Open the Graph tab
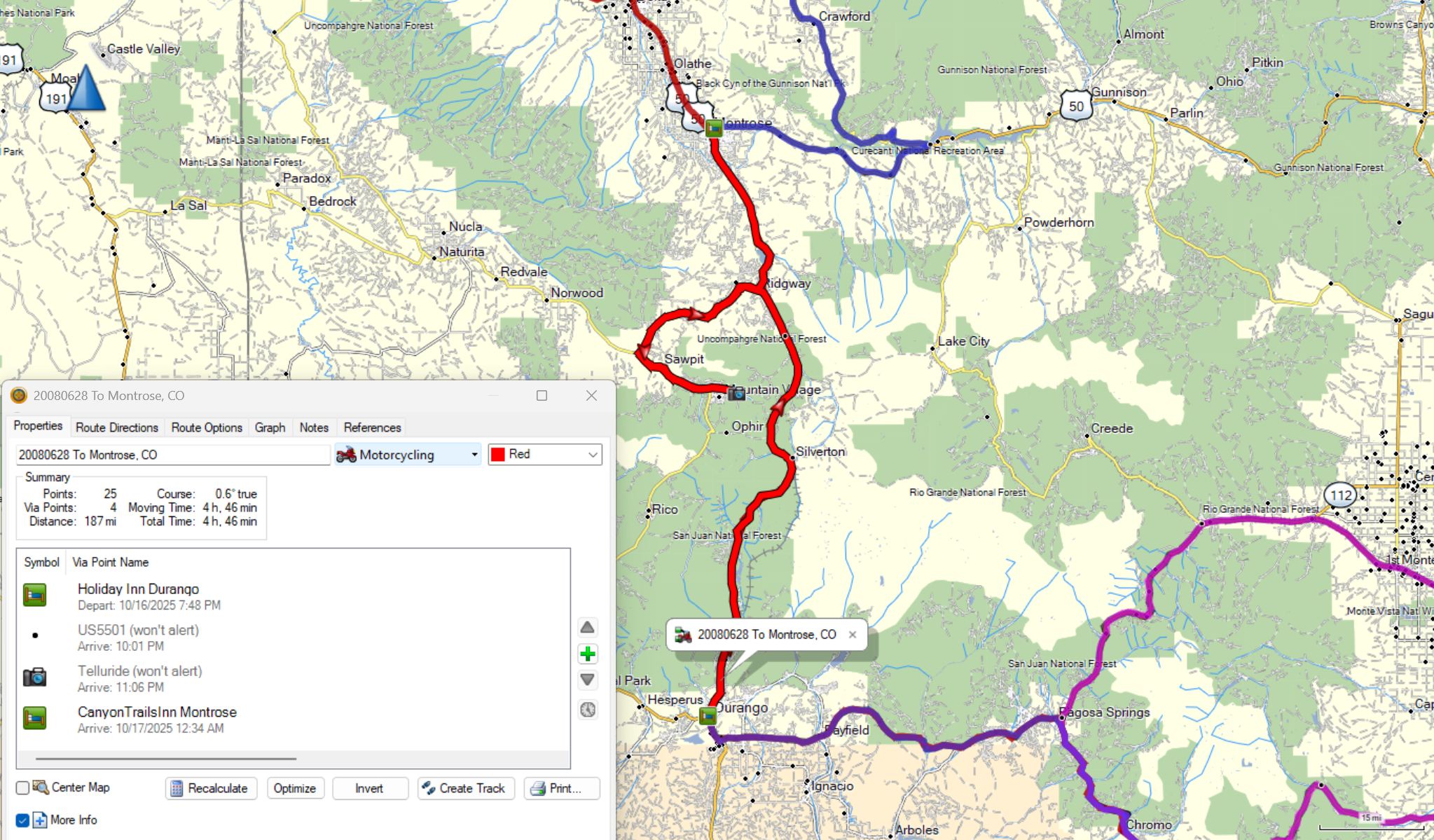Image resolution: width=1434 pixels, height=840 pixels. pyautogui.click(x=270, y=427)
